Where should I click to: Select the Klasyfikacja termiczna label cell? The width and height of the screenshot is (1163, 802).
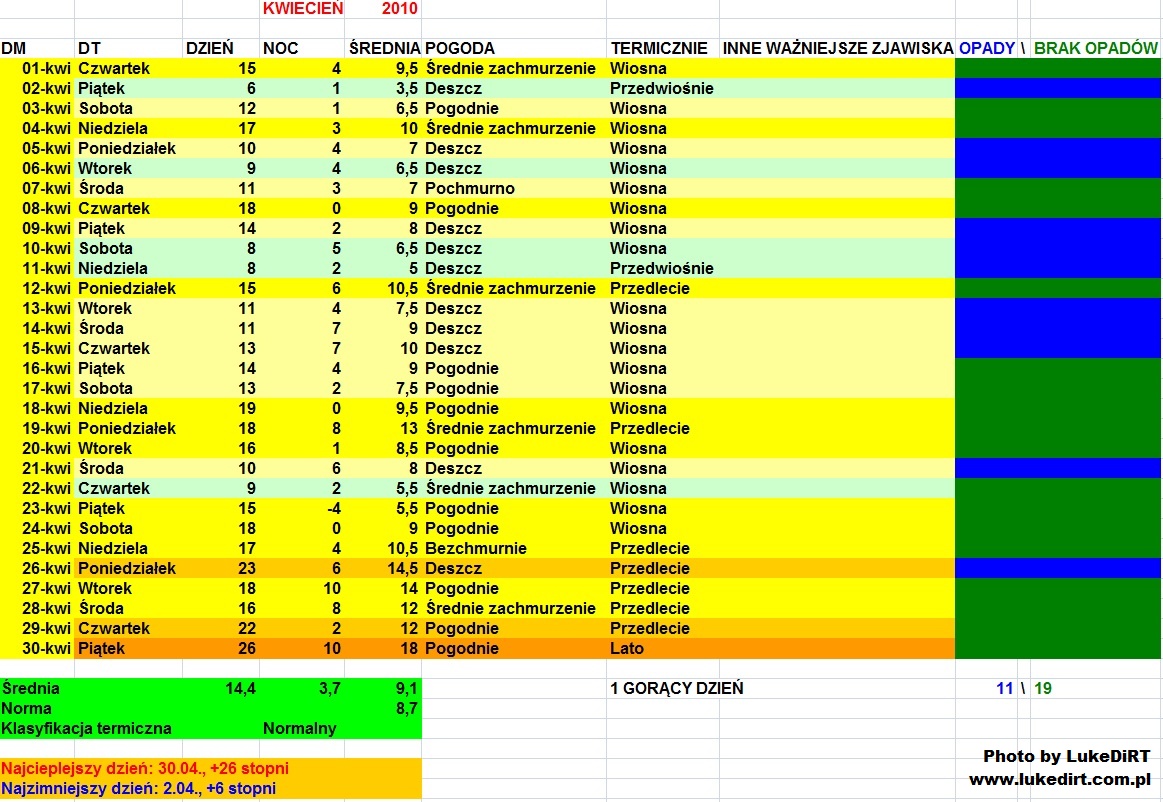87,728
